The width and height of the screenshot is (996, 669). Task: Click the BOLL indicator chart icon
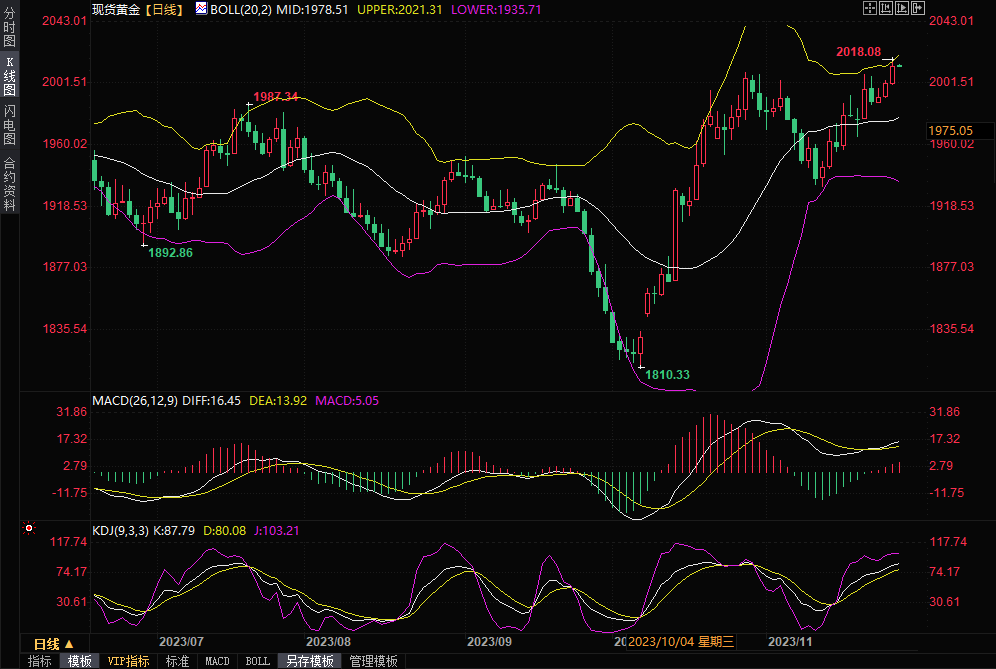(201, 8)
